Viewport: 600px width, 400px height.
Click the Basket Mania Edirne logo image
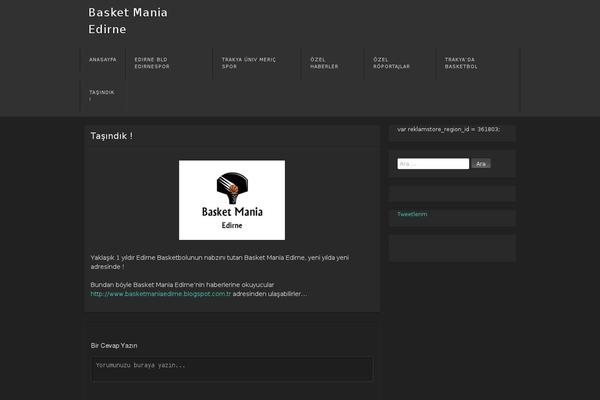coord(232,200)
